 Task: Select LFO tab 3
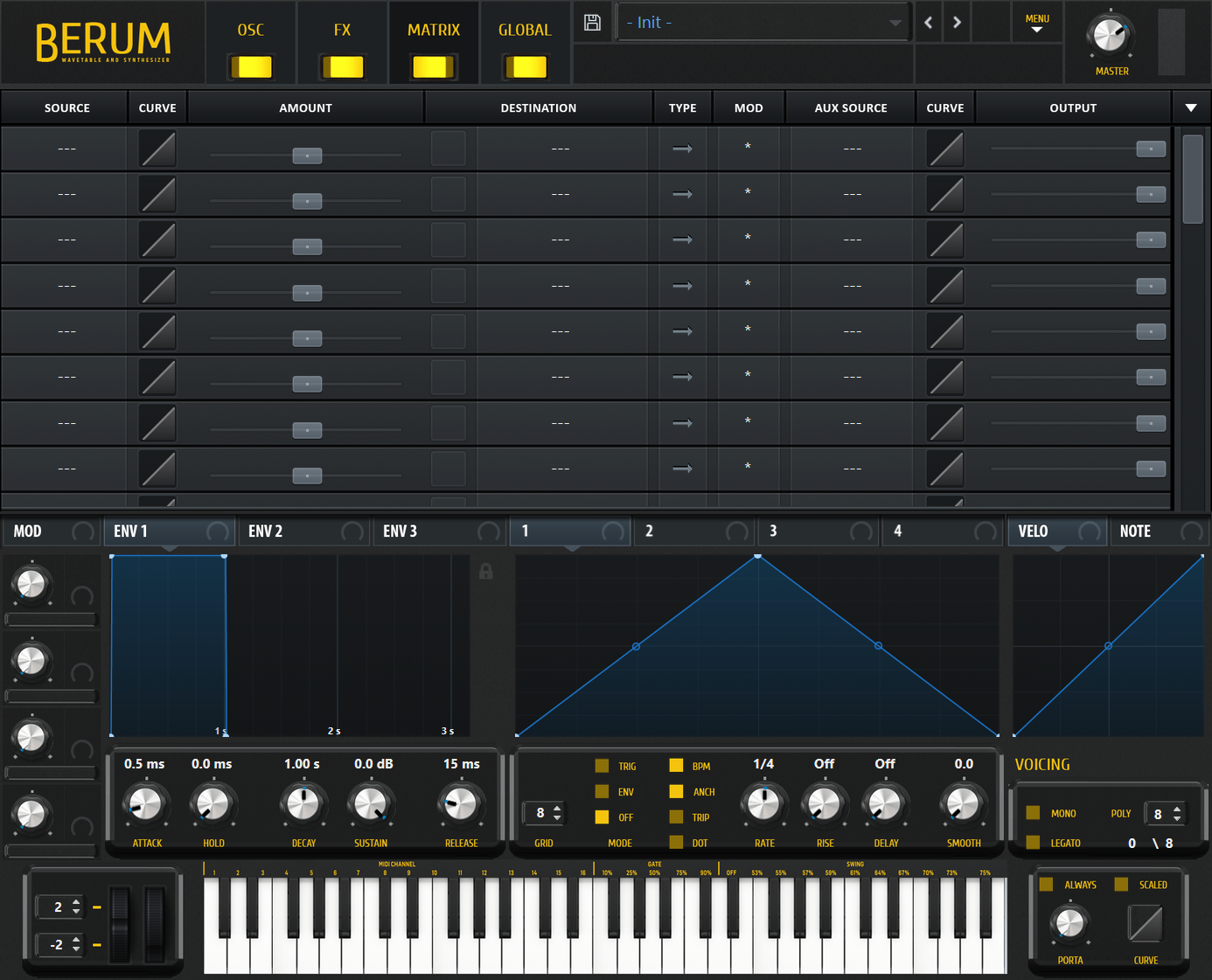(818, 532)
